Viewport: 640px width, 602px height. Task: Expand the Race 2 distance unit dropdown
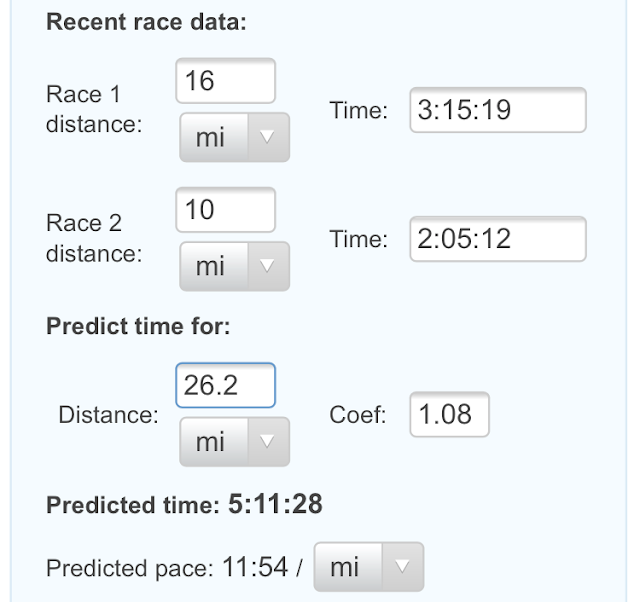[234, 265]
